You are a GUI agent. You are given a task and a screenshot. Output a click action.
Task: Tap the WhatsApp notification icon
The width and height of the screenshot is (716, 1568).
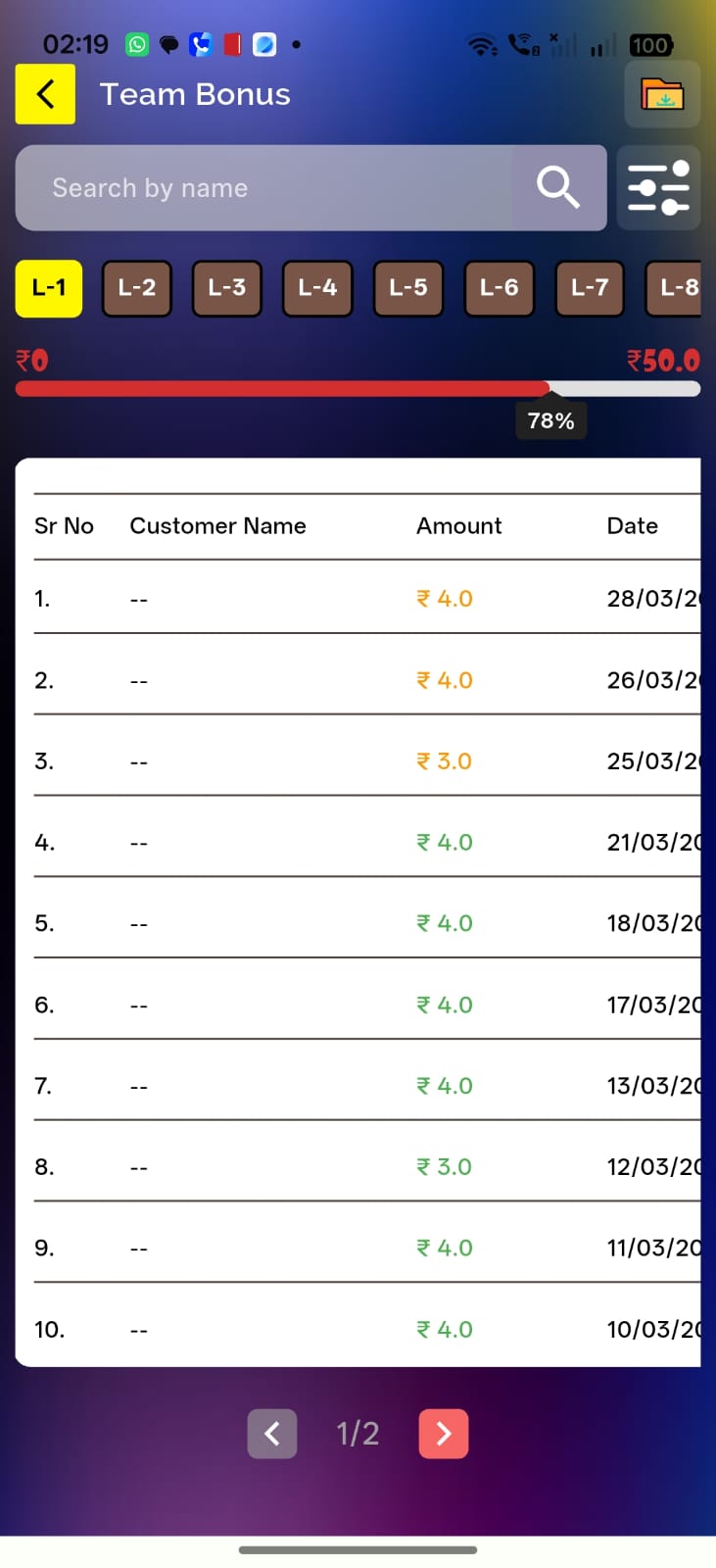point(137,44)
